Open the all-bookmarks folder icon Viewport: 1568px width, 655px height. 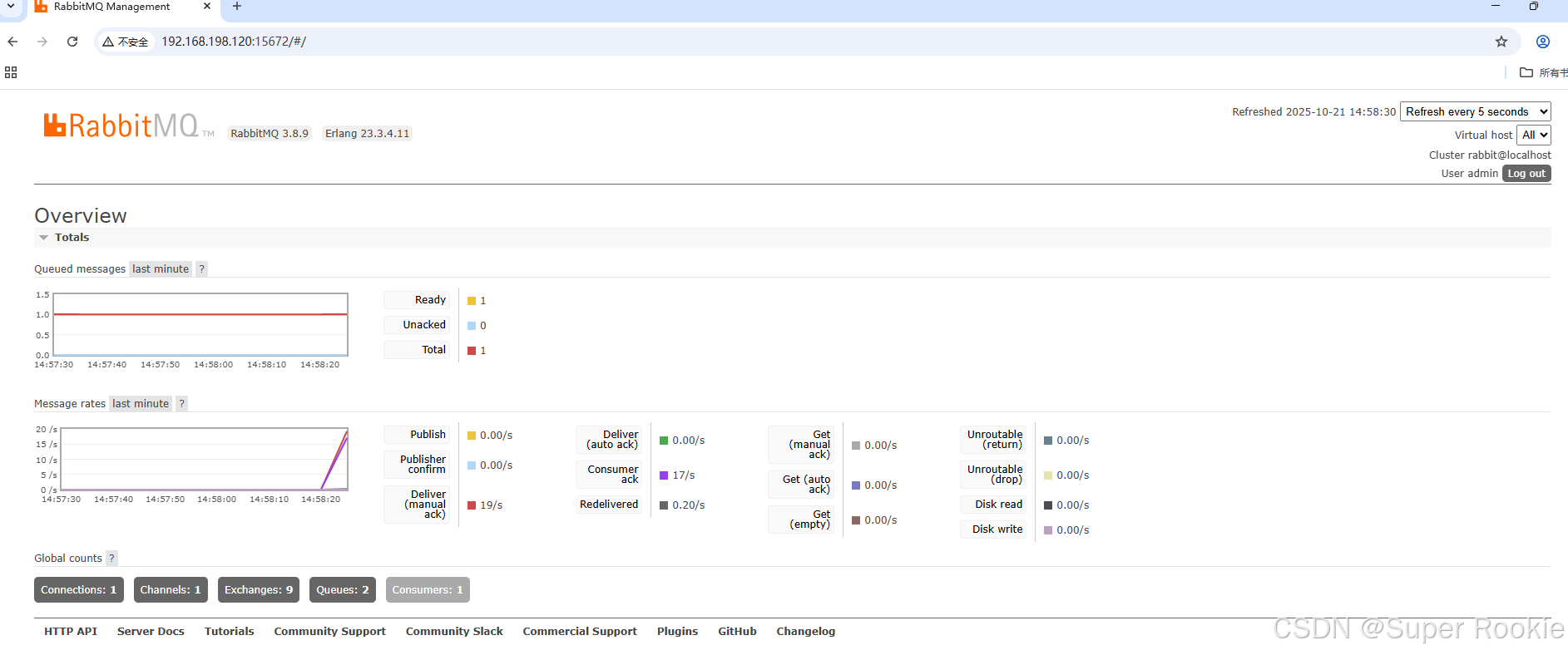[1526, 72]
